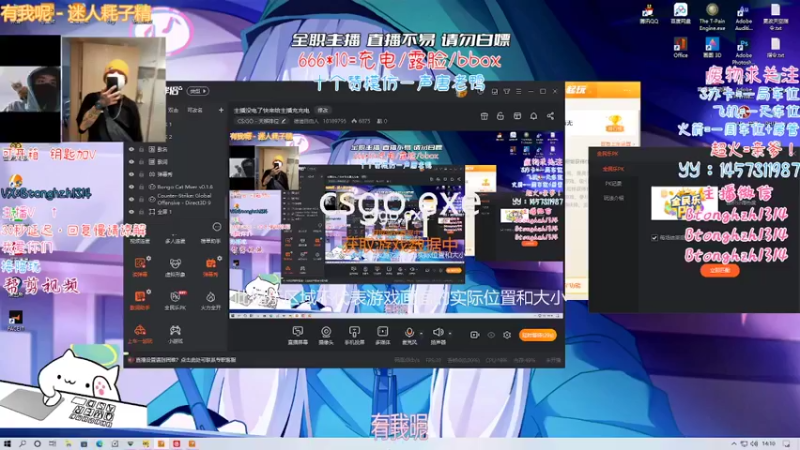Select the second scene tab left of the plus
The image size is (800, 450).
[x=194, y=110]
